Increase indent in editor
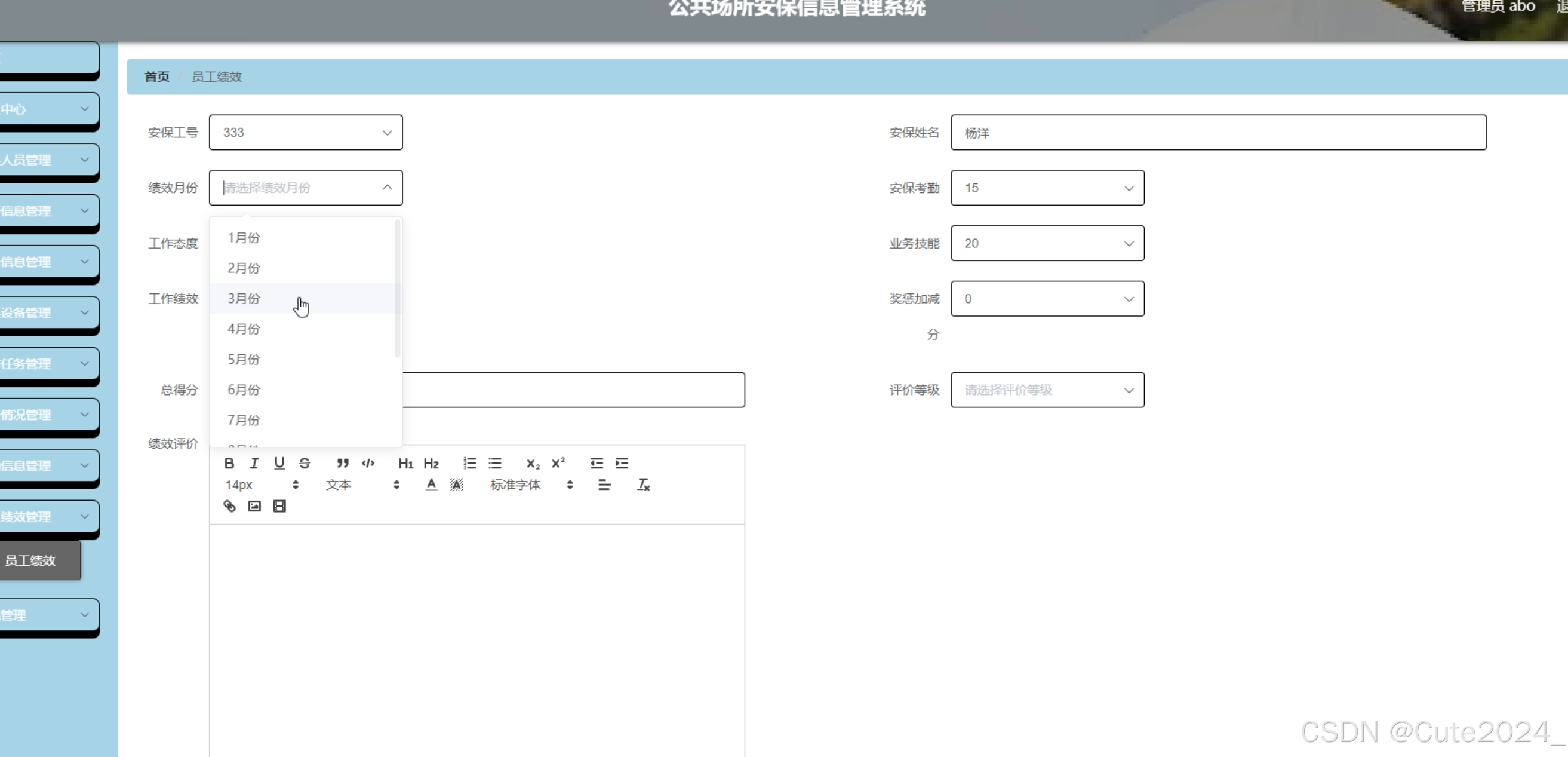This screenshot has height=757, width=1568. [x=622, y=464]
